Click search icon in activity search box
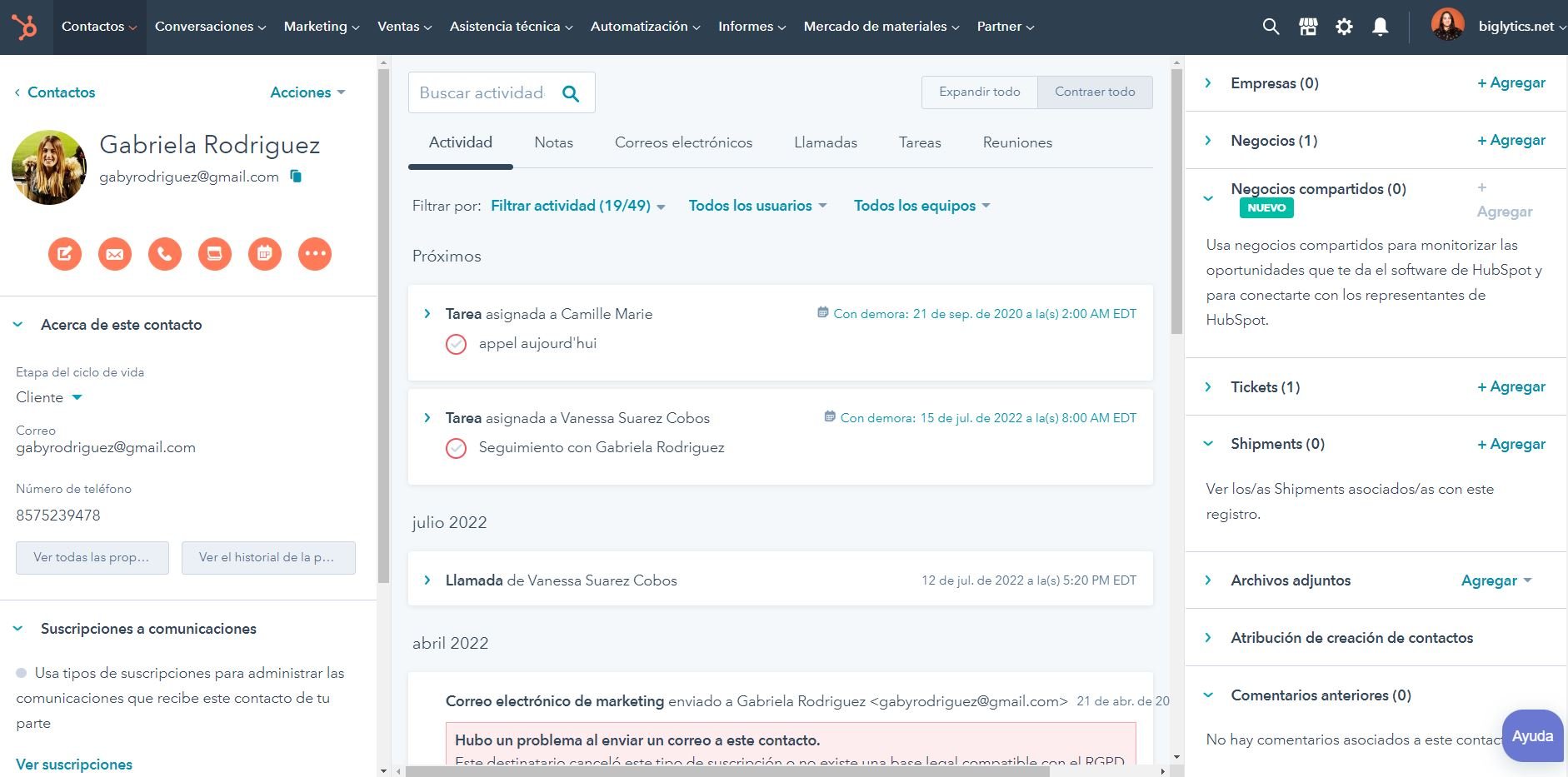 coord(571,93)
